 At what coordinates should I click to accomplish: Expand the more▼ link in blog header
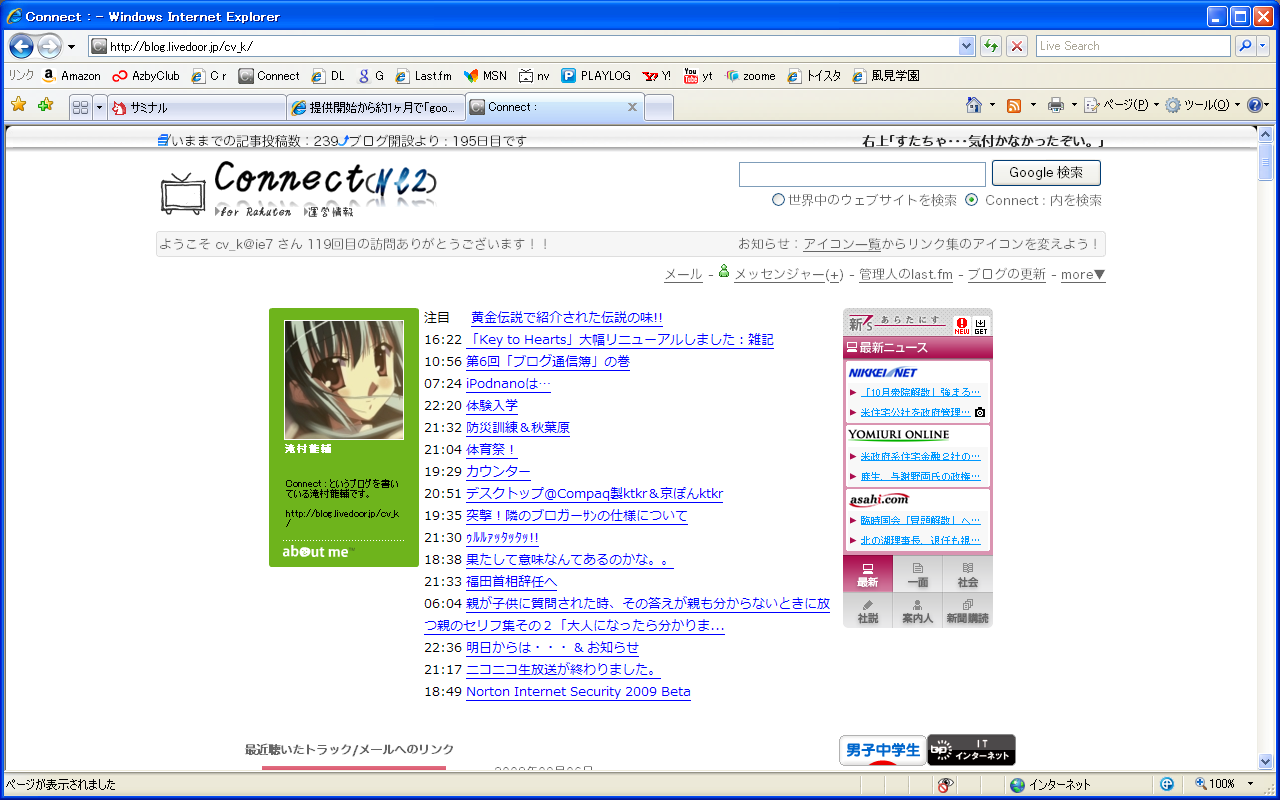pyautogui.click(x=1083, y=274)
